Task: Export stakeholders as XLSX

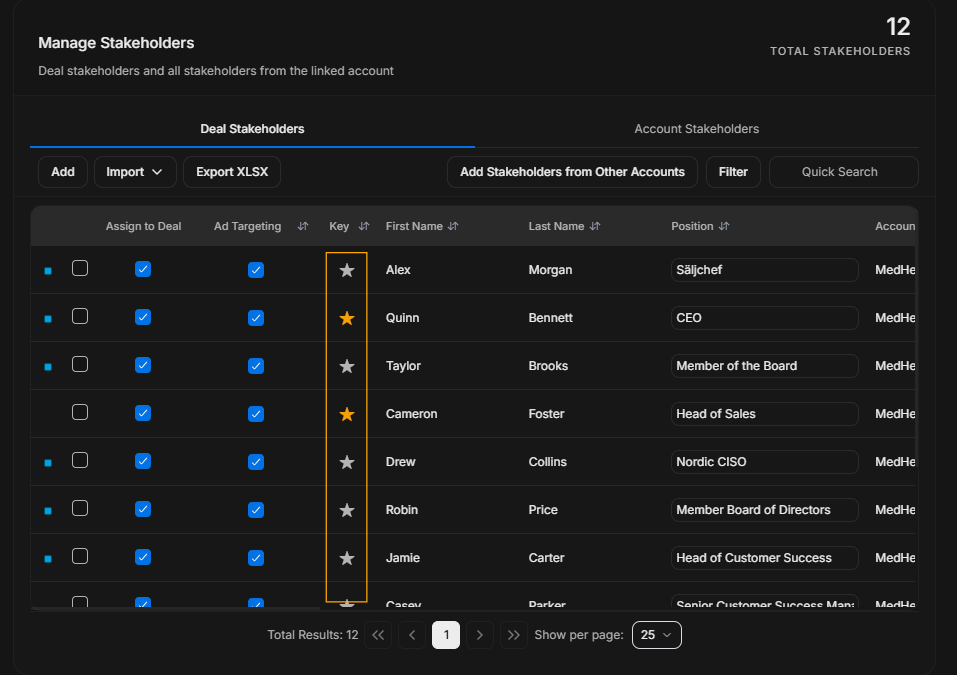Action: pyautogui.click(x=232, y=172)
